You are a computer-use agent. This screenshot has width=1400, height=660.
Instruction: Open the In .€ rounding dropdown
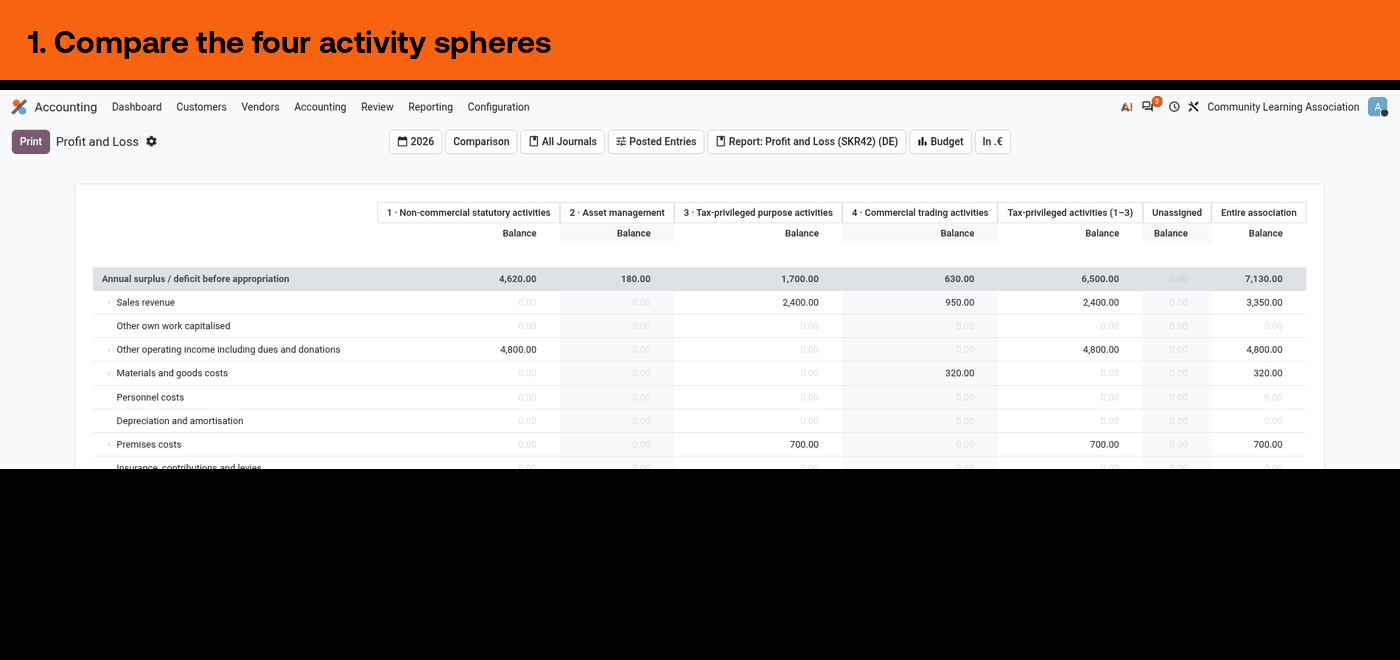992,142
